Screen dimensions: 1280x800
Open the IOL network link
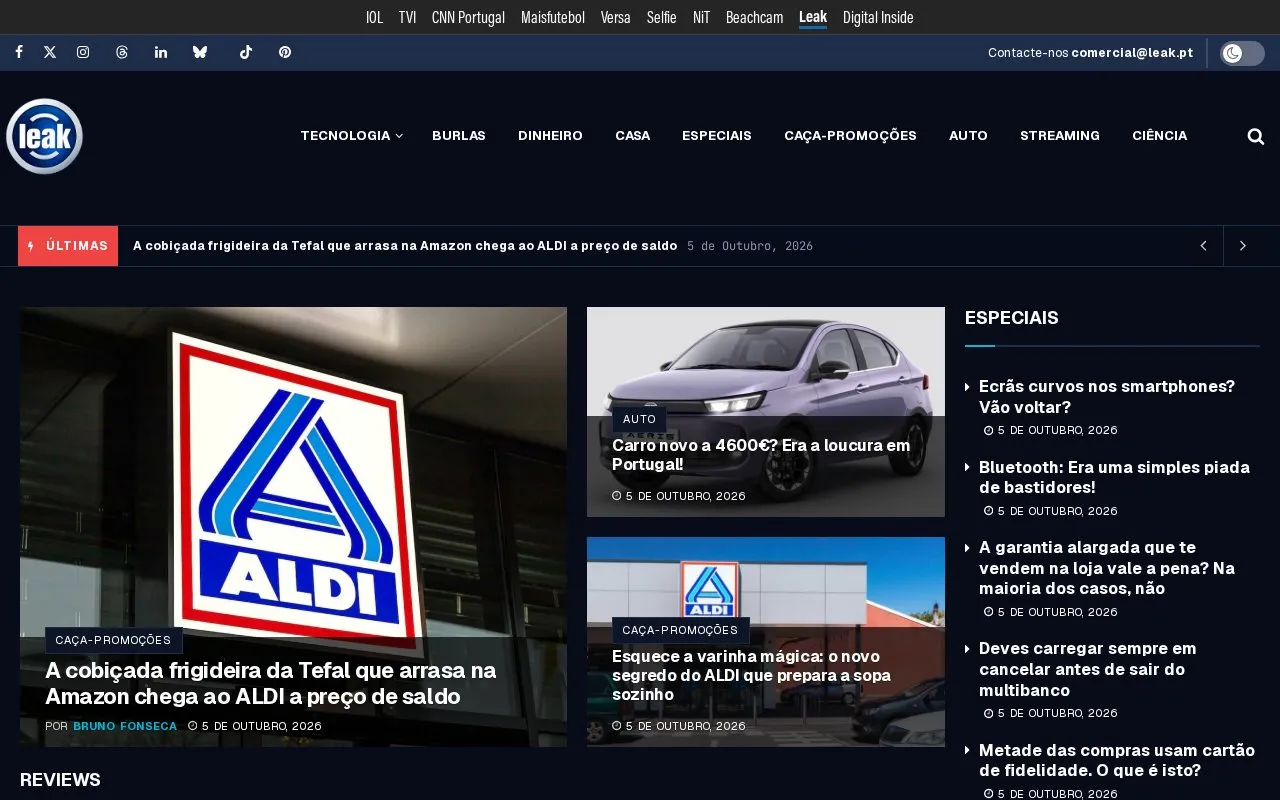tap(374, 17)
